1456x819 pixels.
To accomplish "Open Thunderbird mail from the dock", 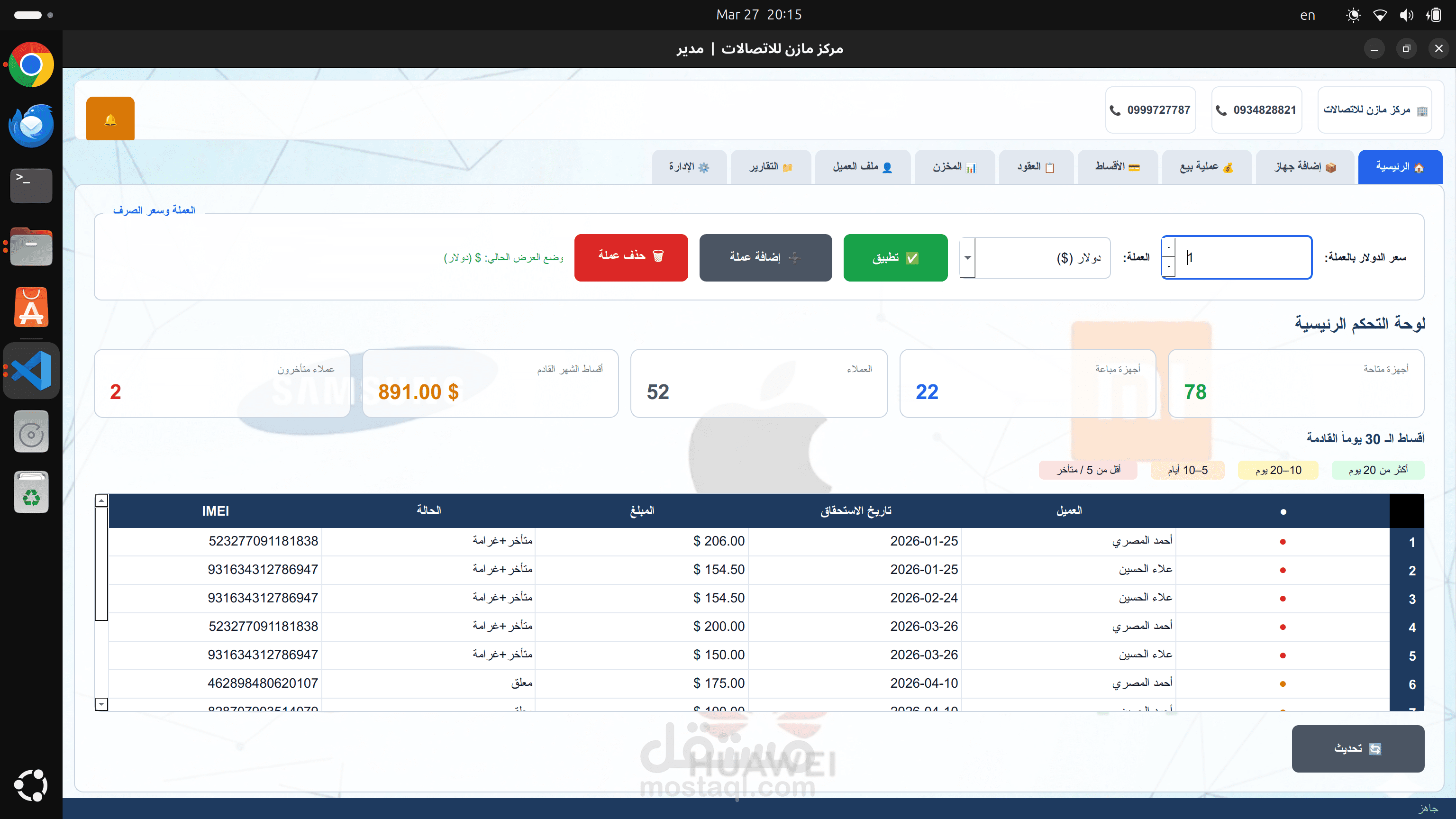I will point(32,126).
